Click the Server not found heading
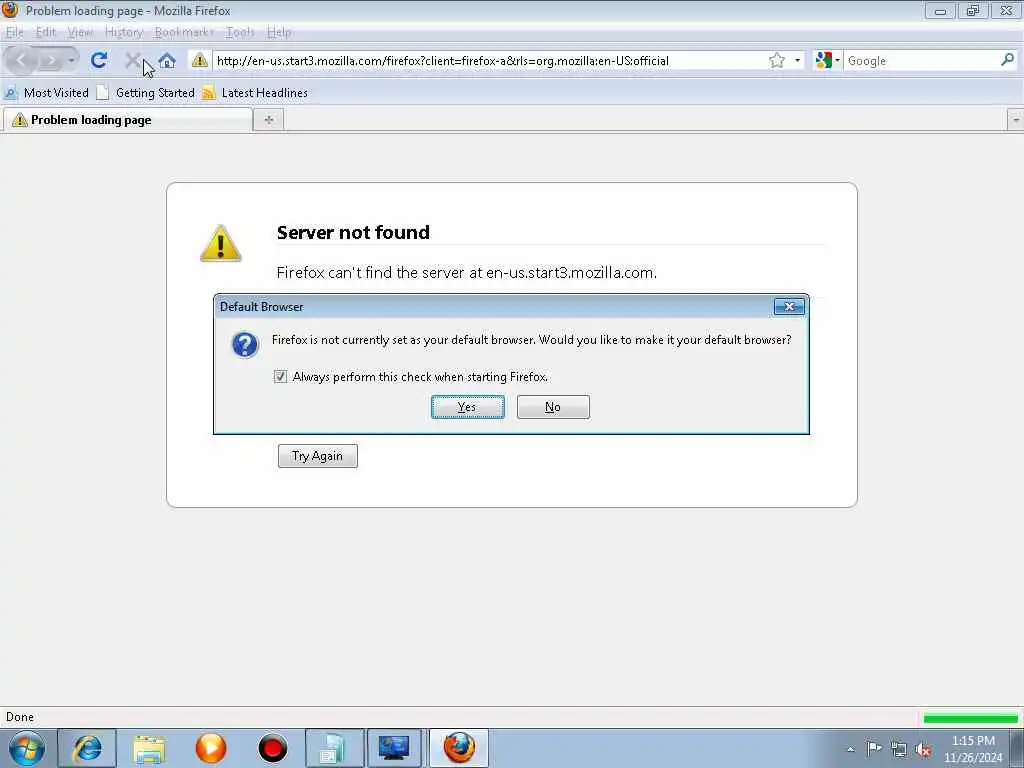 pos(353,232)
